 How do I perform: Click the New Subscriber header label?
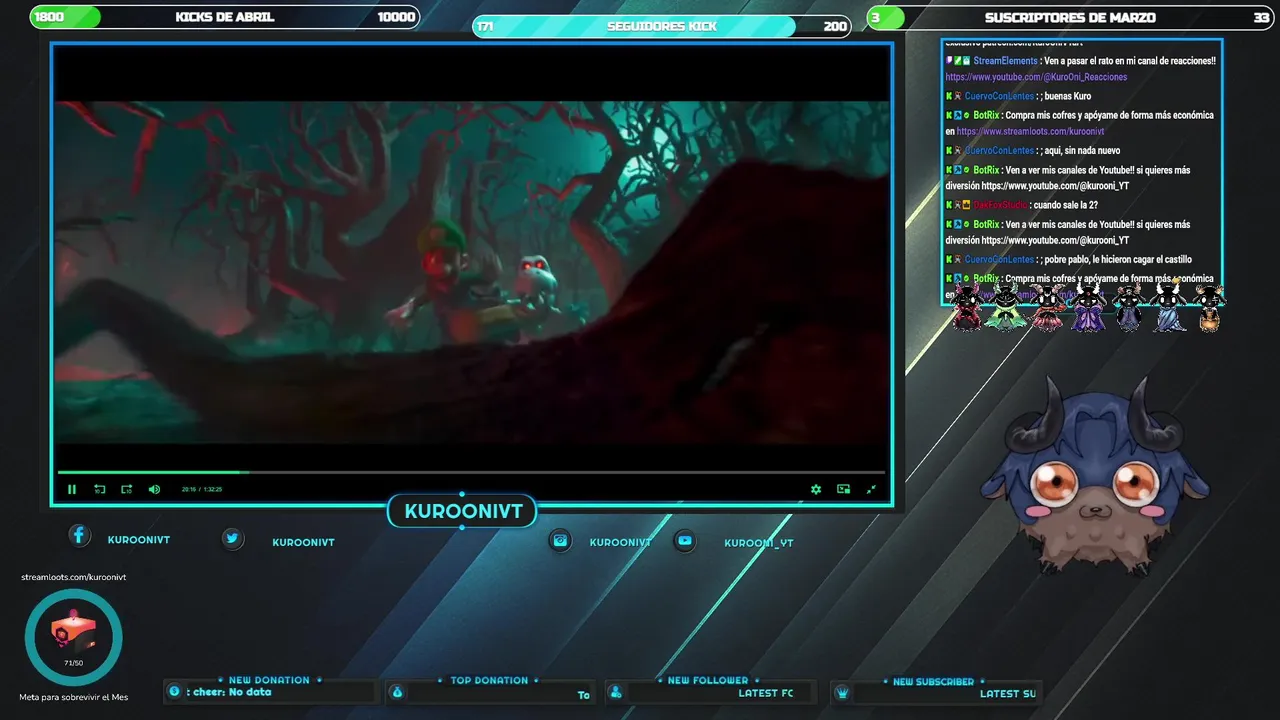(x=933, y=681)
